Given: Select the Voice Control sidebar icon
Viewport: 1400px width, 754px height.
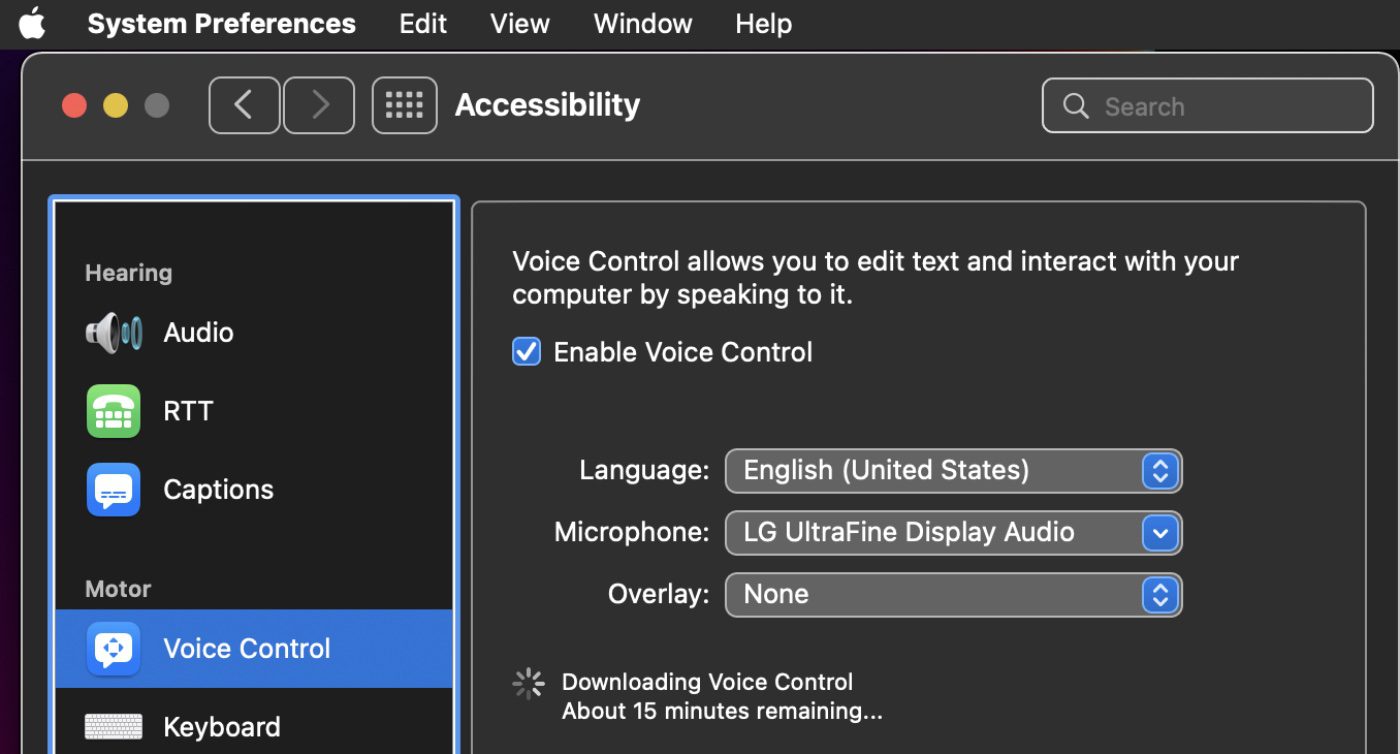Looking at the screenshot, I should pos(113,649).
